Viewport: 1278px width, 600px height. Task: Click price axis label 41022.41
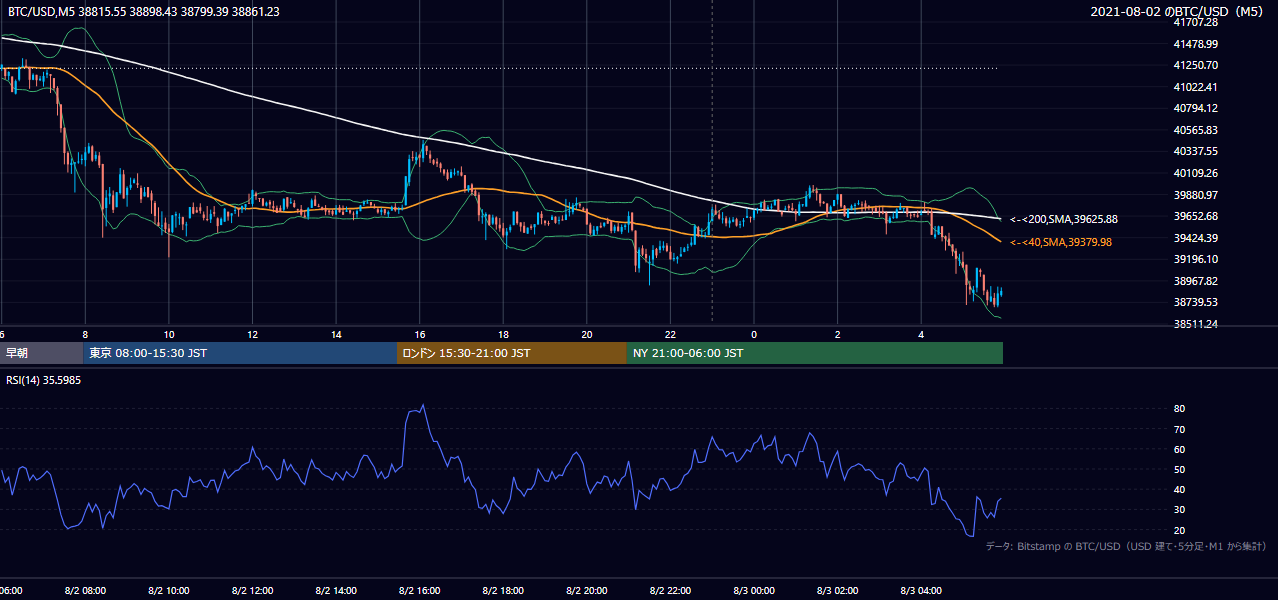click(1195, 87)
